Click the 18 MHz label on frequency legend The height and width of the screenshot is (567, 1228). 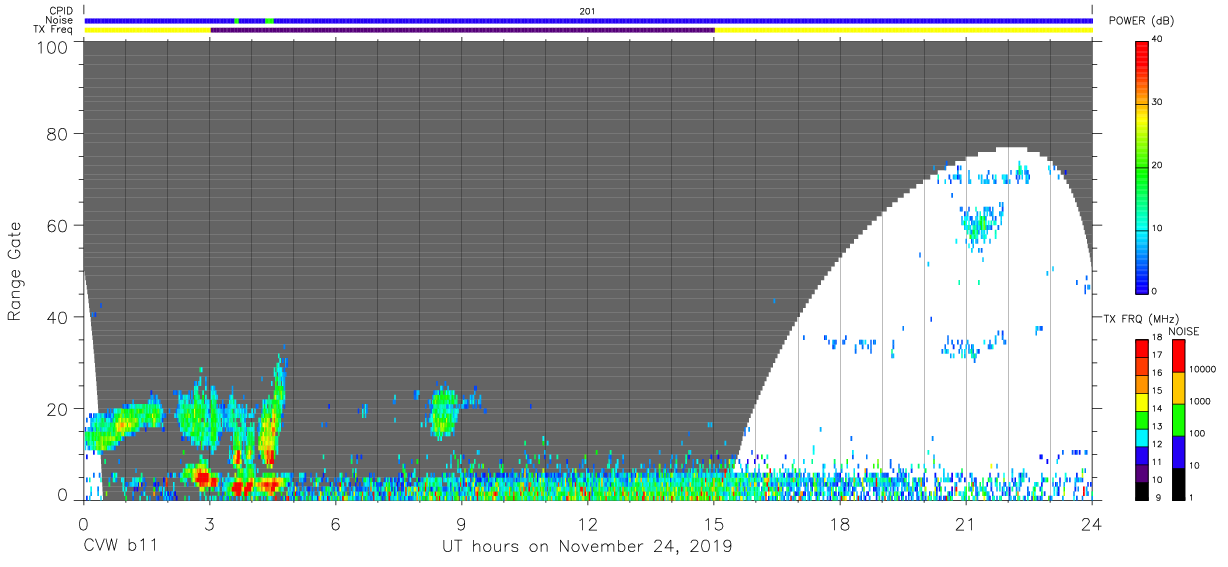pyautogui.click(x=1157, y=340)
